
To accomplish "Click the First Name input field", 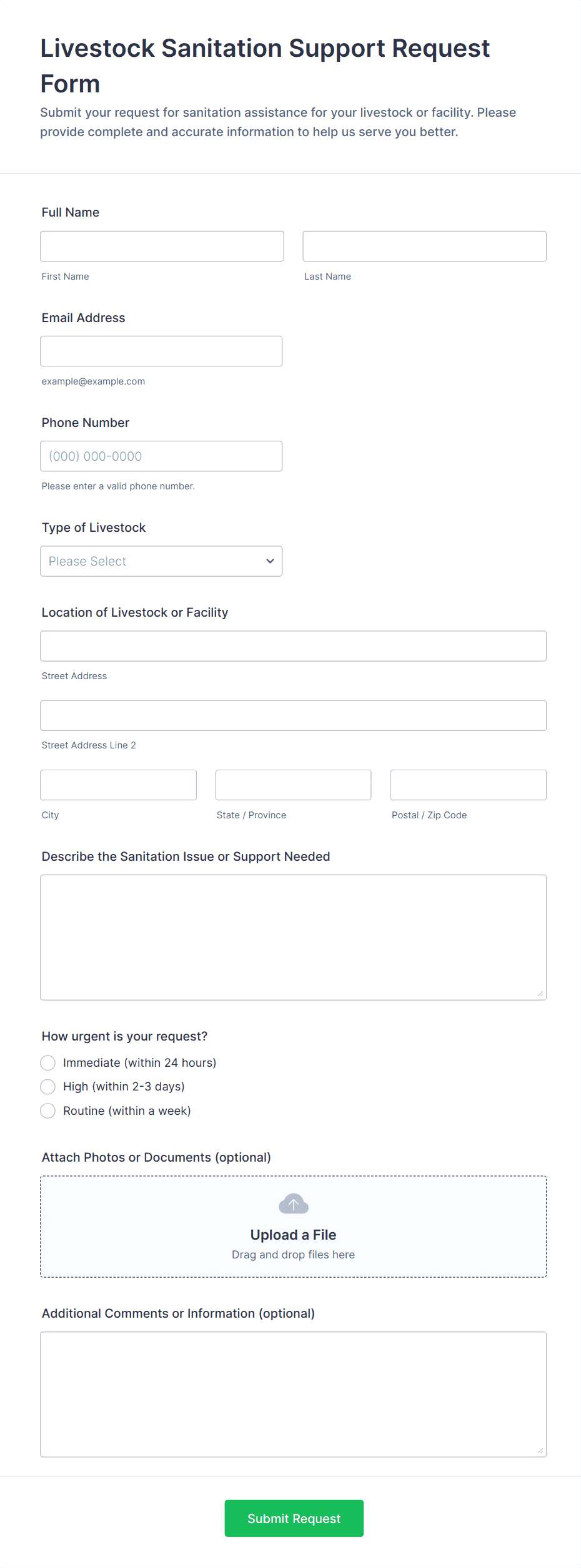I will pyautogui.click(x=162, y=247).
